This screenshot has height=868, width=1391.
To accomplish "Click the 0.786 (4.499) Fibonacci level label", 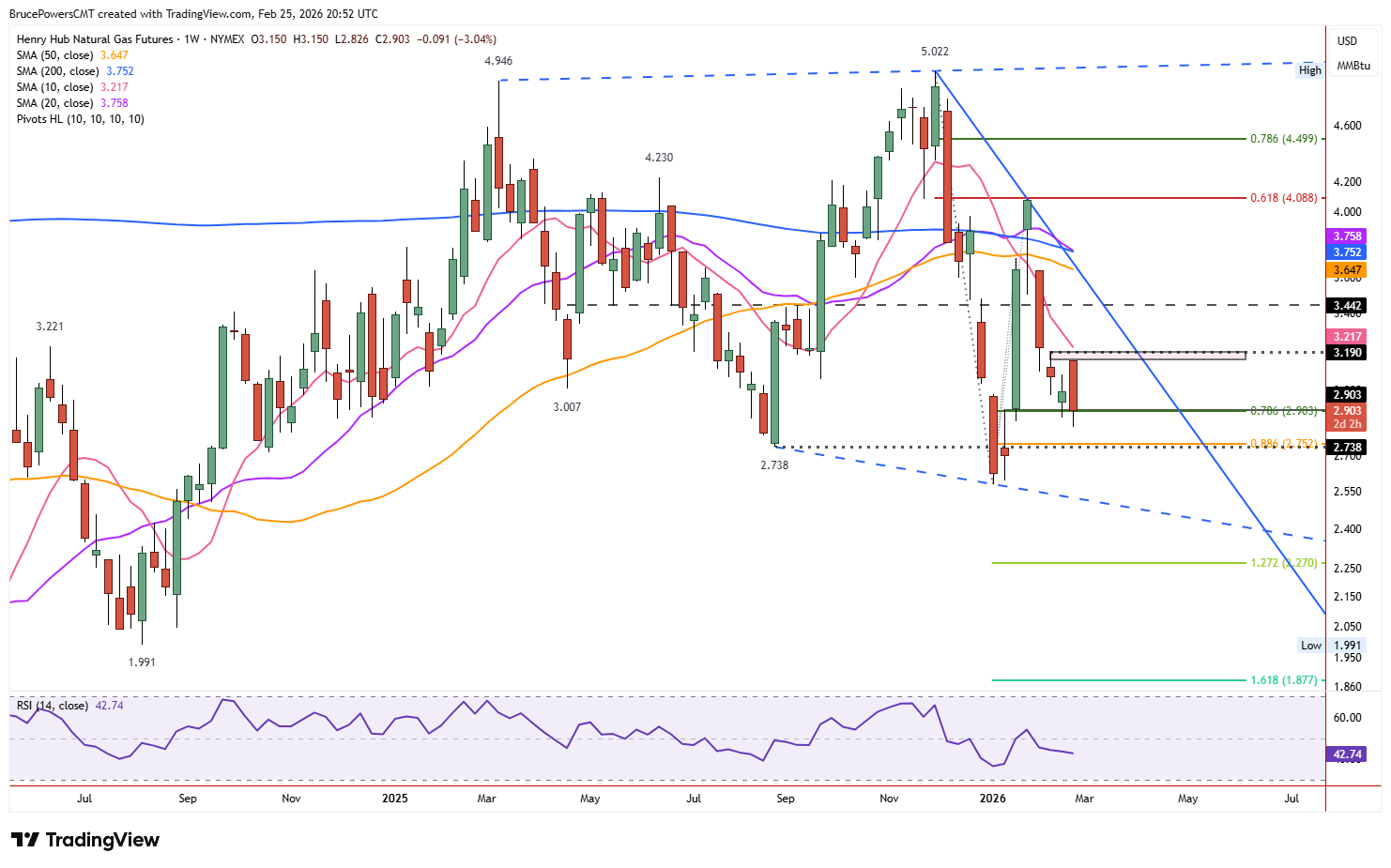I will pos(1283,139).
